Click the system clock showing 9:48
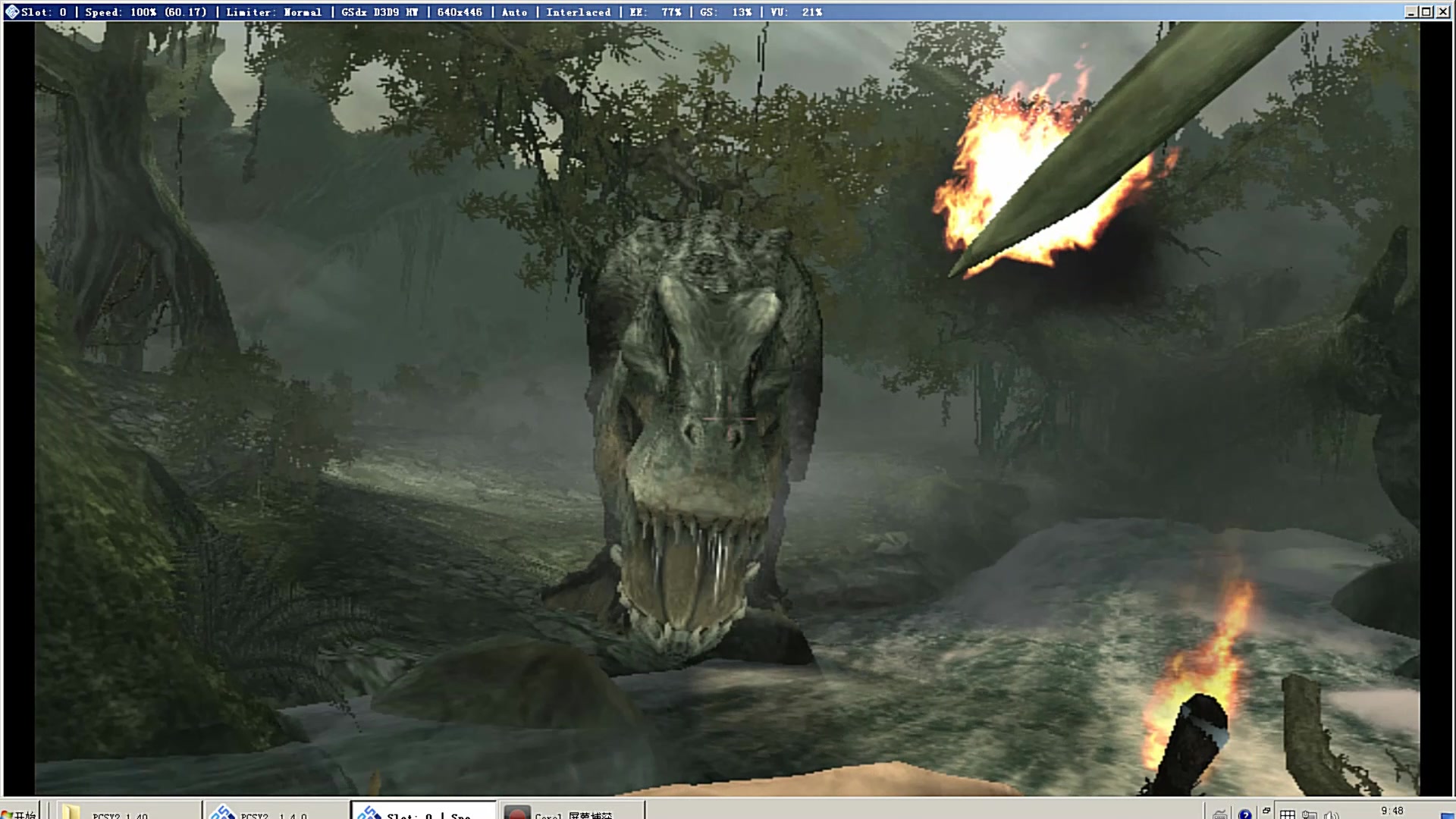Screen dimensions: 1456x819 (x=1392, y=811)
